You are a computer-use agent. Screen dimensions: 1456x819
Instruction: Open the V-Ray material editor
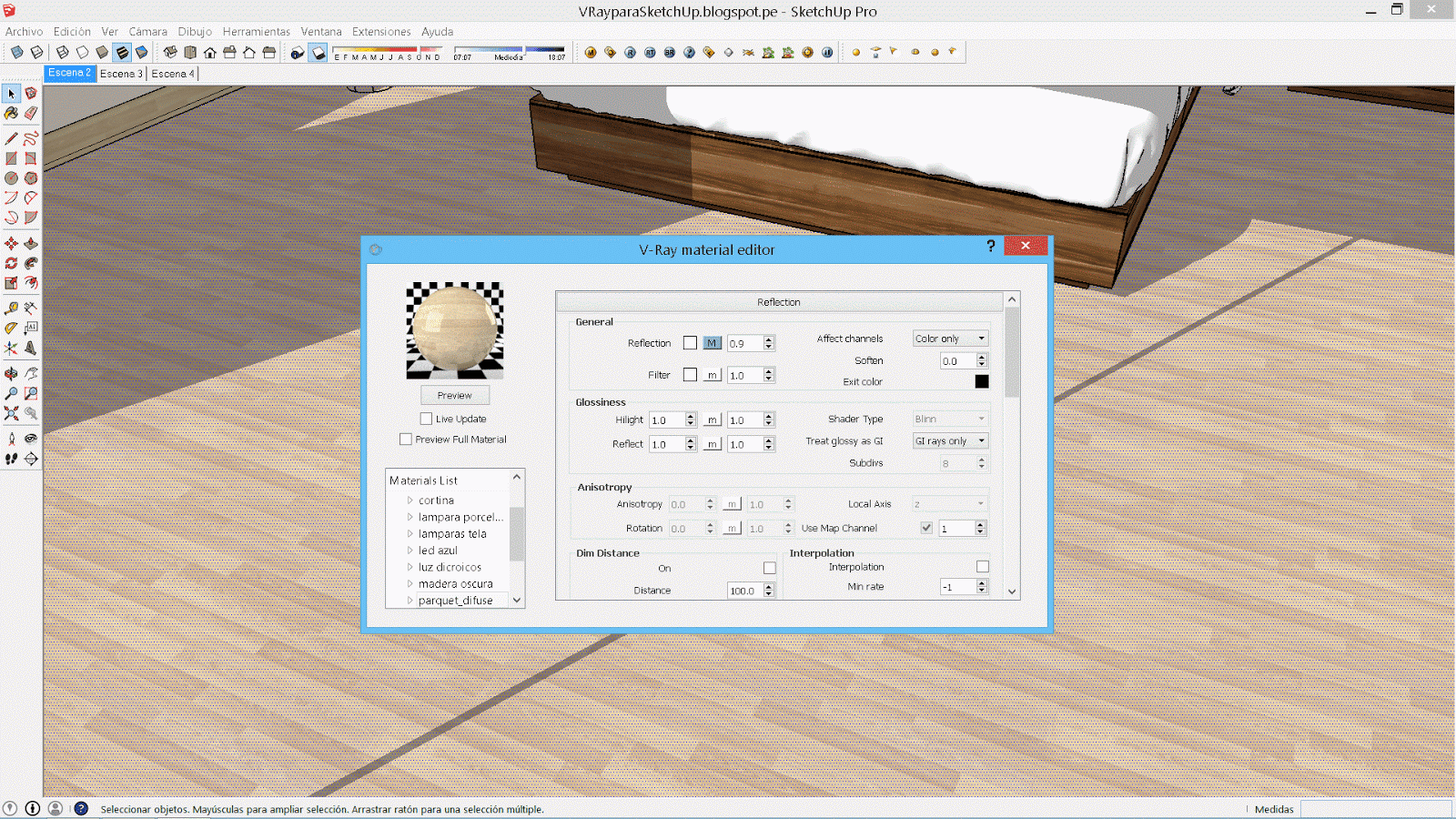(x=591, y=52)
